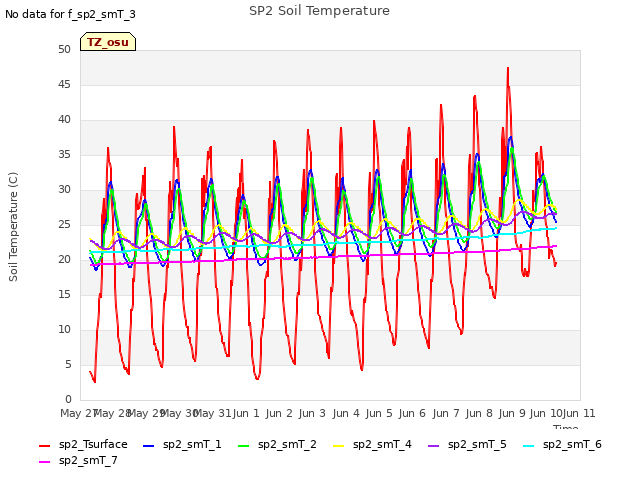The width and height of the screenshot is (640, 480).
Task: Click the Jun 8 x-axis tick label
Action: click(x=479, y=413)
